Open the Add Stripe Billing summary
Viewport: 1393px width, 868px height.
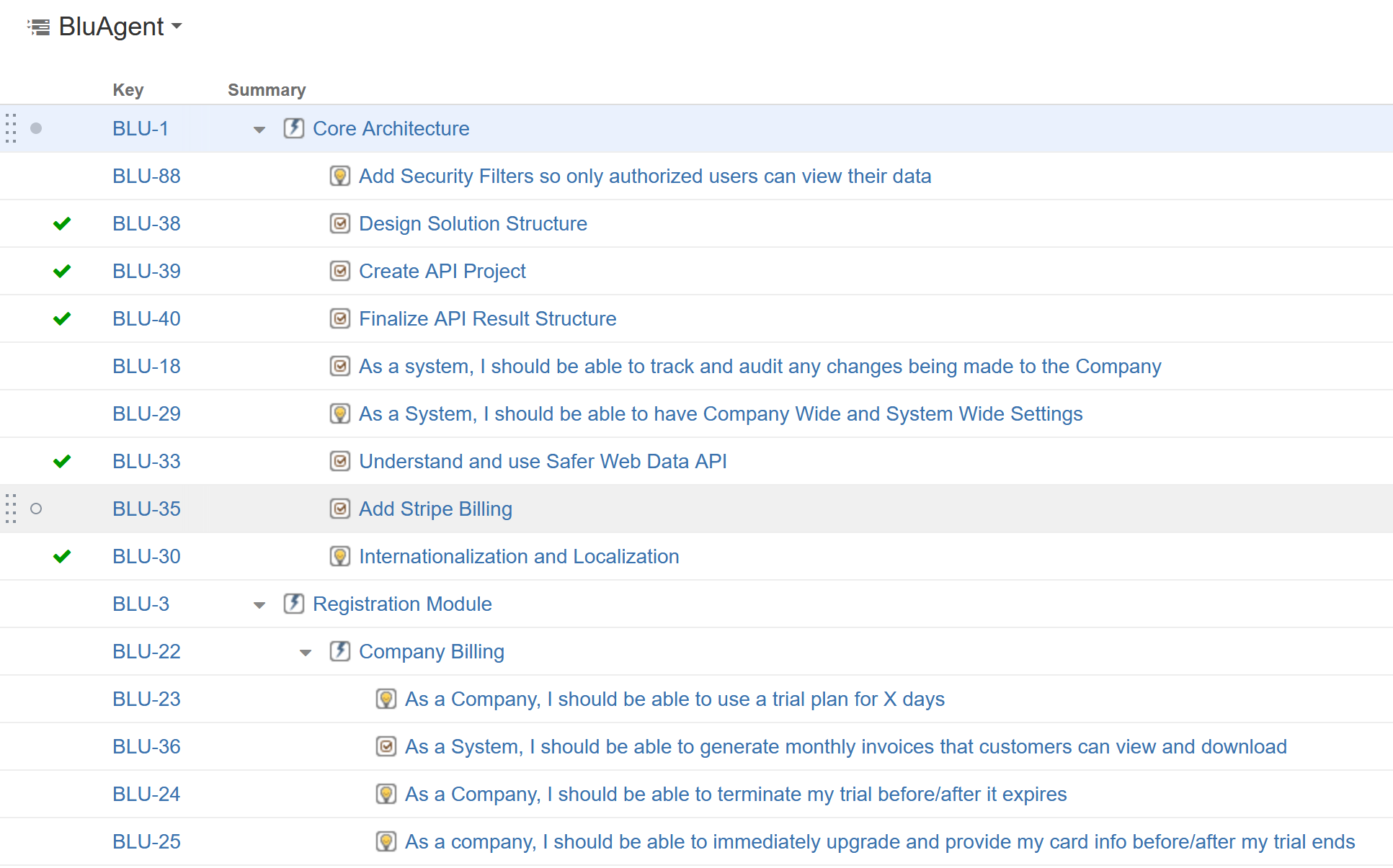(x=435, y=509)
